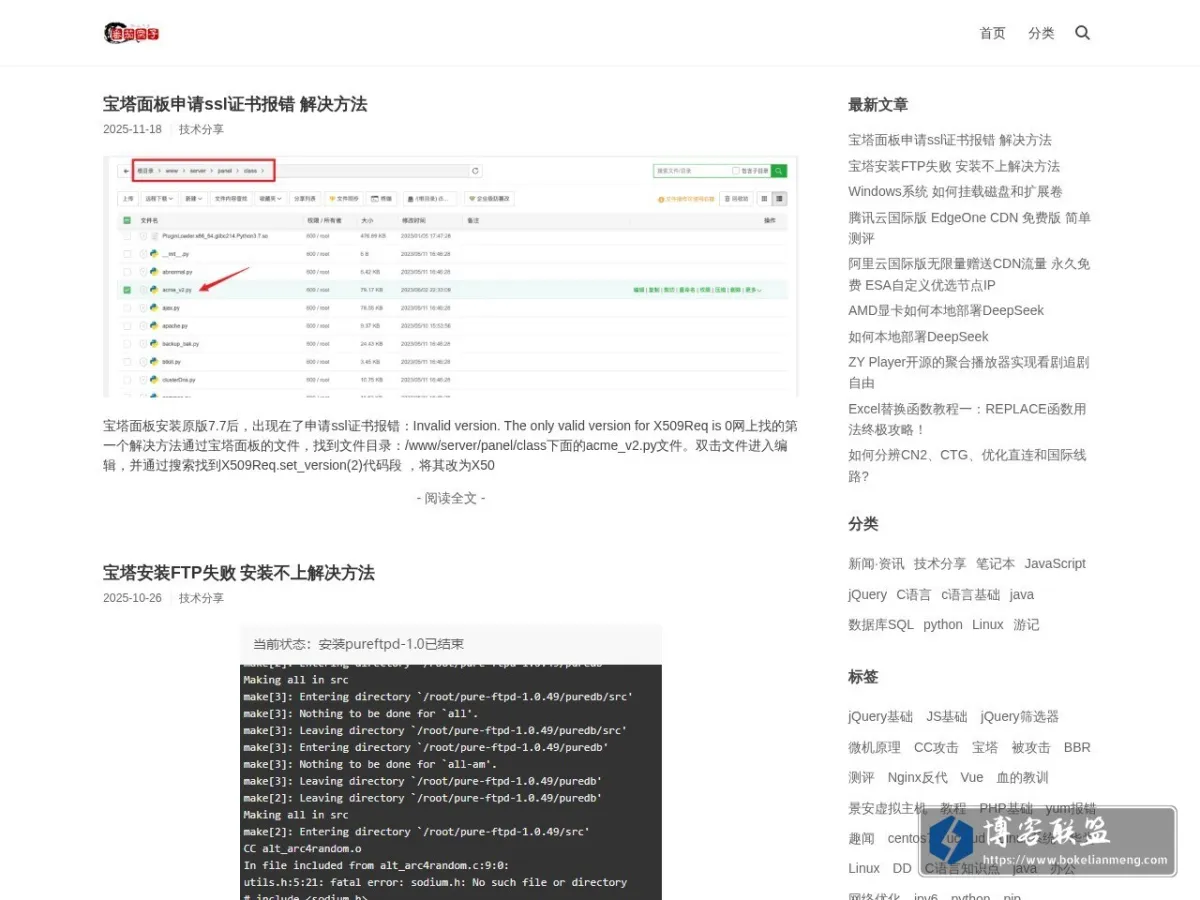The image size is (1200, 900).
Task: Open sidebar link Windows系统 如何挂载磁盘和扩展卷
Action: (955, 191)
